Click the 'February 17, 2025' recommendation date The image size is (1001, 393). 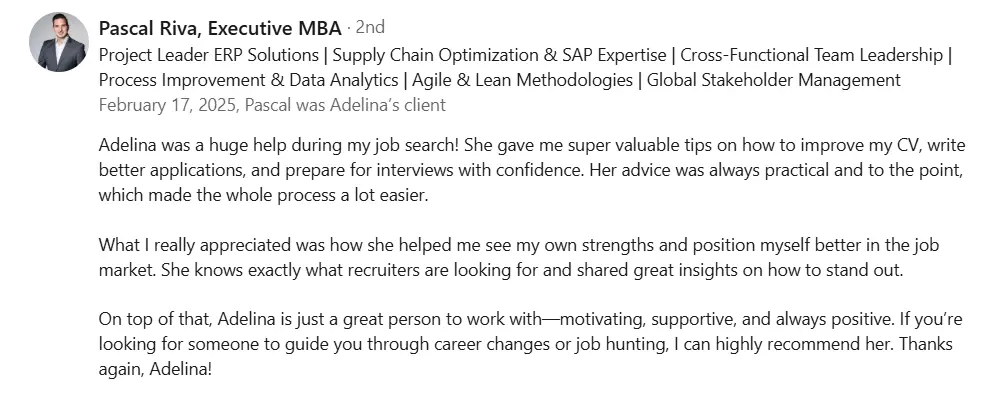click(167, 105)
